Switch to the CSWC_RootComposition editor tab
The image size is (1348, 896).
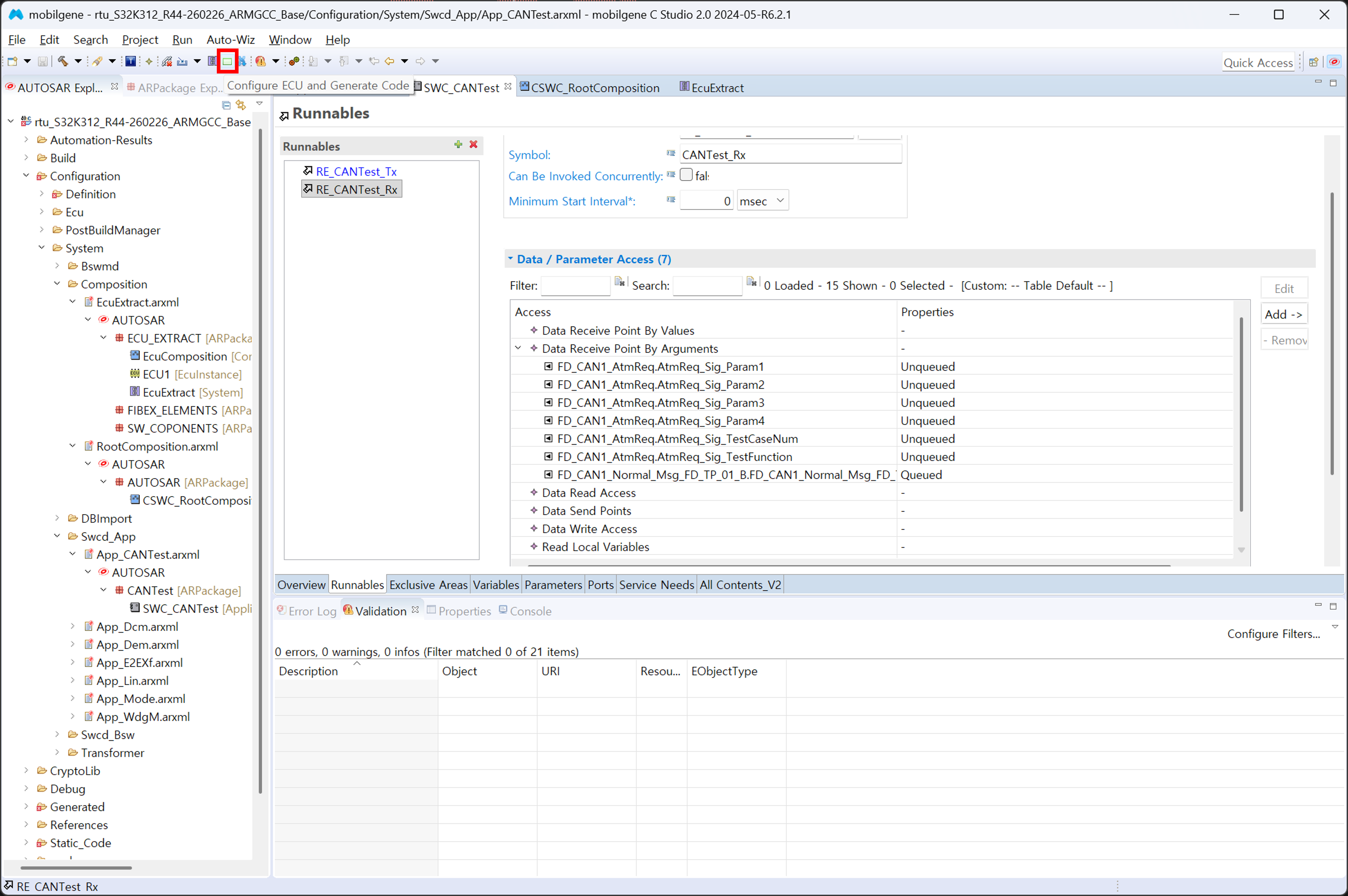pyautogui.click(x=589, y=88)
